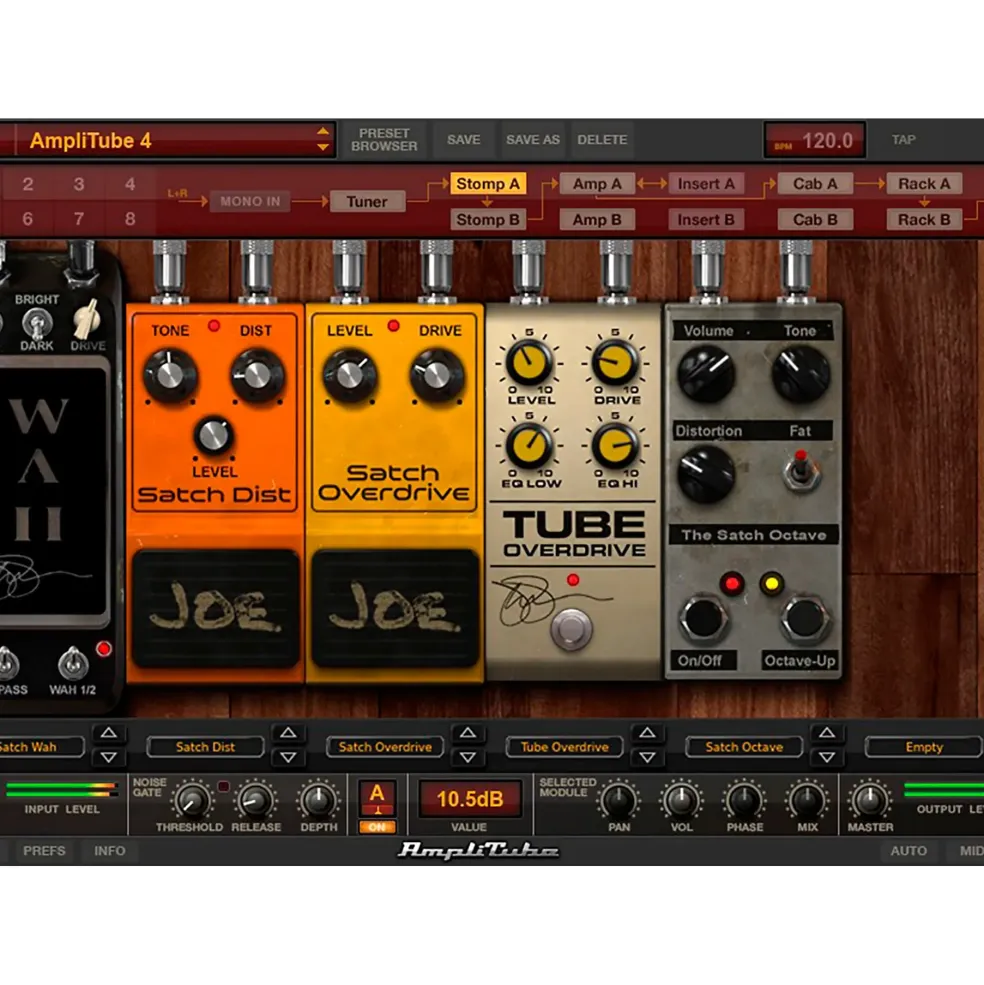
Task: Click up arrow after Satch Octave slot
Action: pos(827,733)
